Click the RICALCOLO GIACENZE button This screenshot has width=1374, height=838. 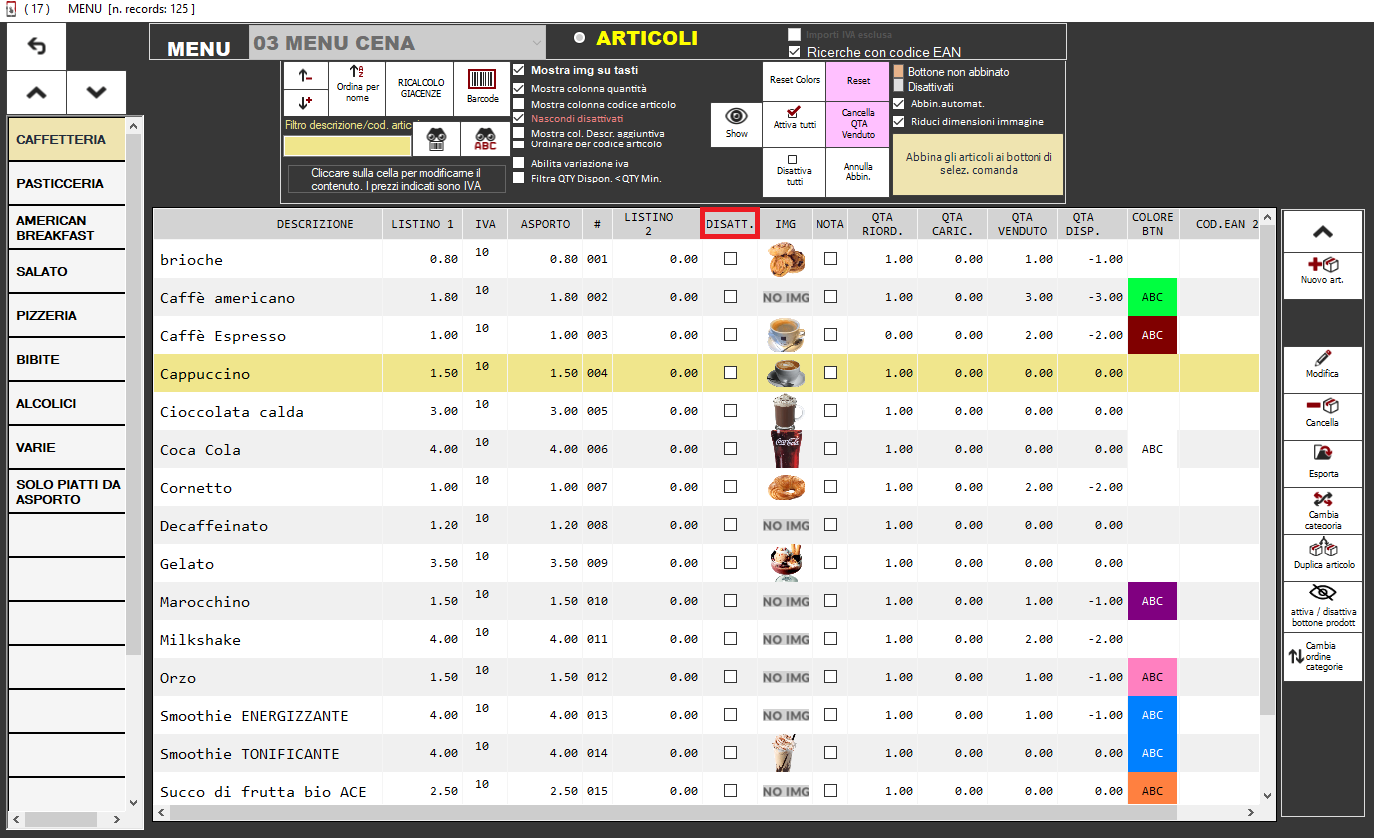[x=421, y=88]
